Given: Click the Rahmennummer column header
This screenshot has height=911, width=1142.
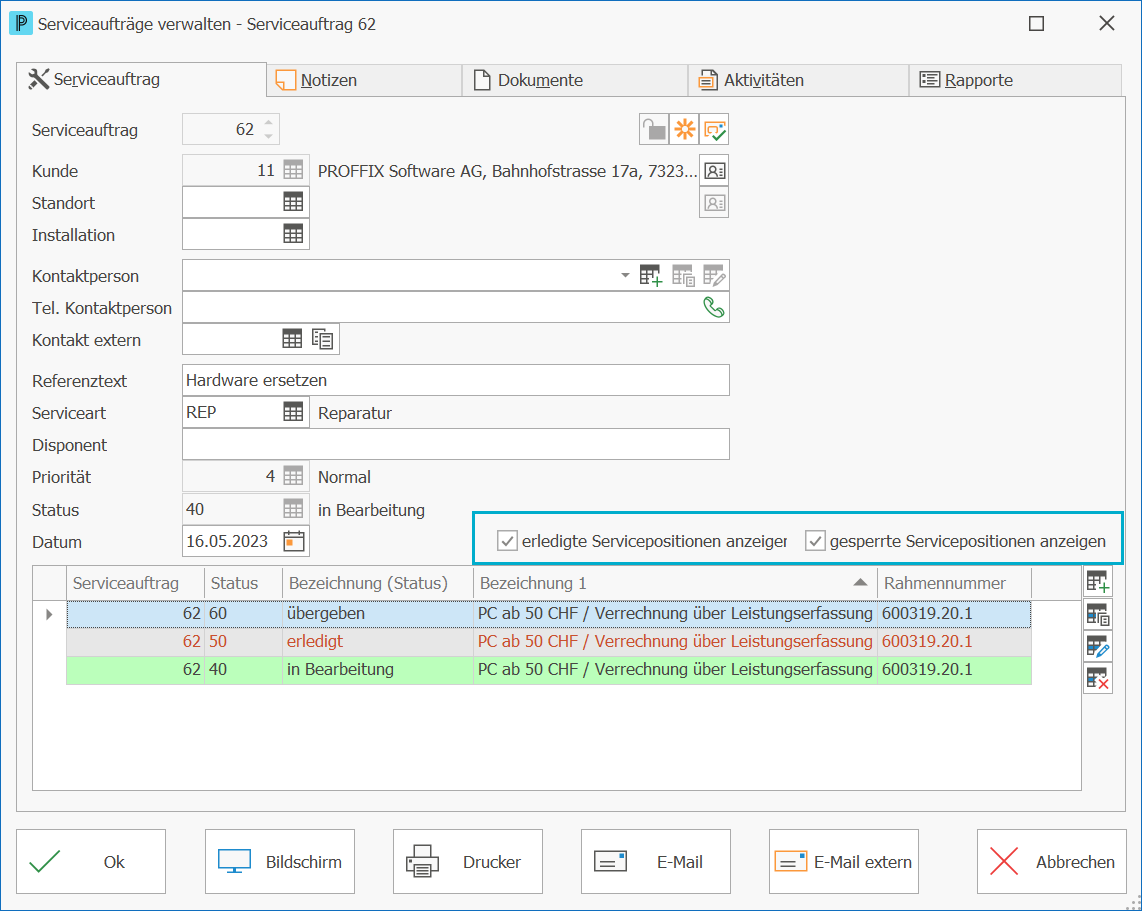Looking at the screenshot, I should [955, 583].
